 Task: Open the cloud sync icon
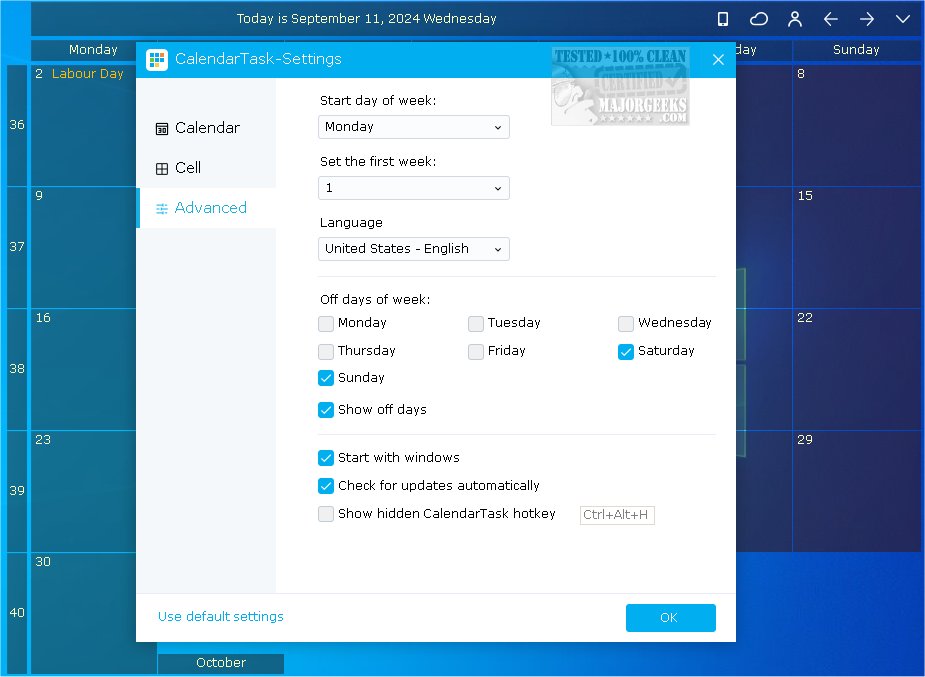point(759,19)
